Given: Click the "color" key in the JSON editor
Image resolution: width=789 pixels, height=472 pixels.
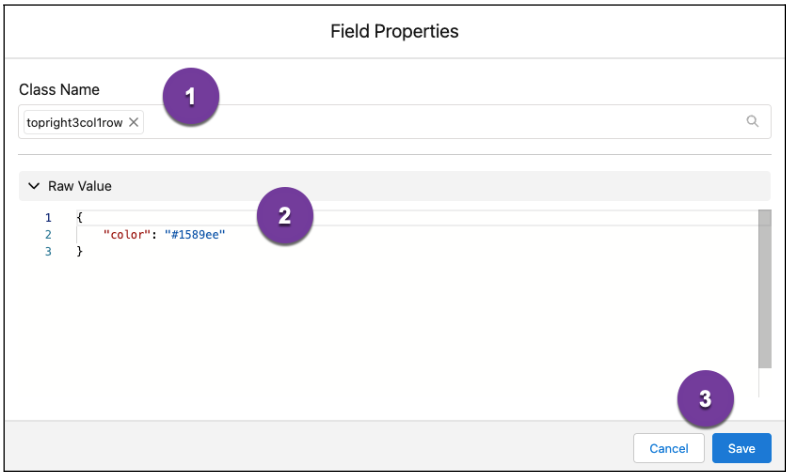Looking at the screenshot, I should click(127, 234).
